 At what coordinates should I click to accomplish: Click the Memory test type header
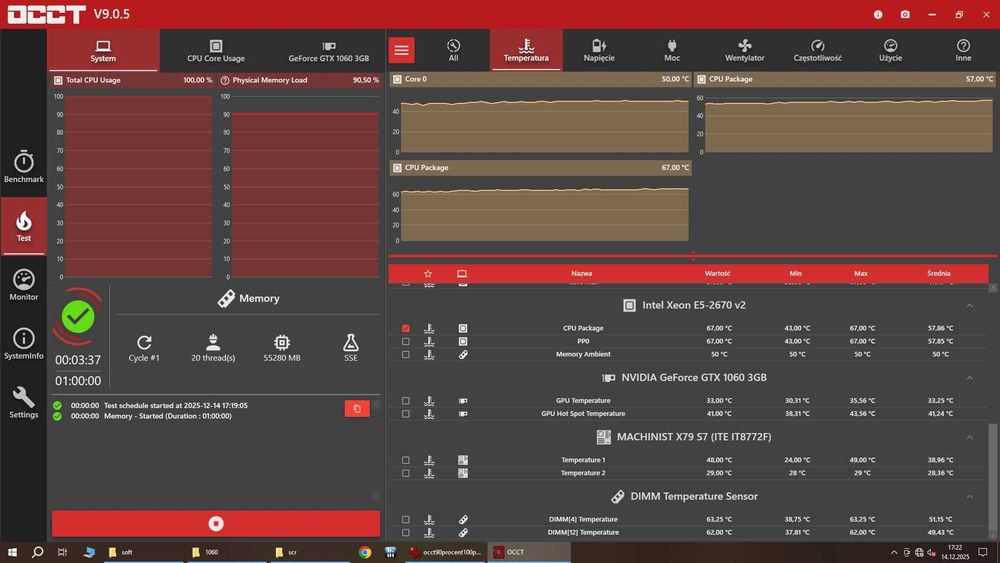click(x=248, y=298)
